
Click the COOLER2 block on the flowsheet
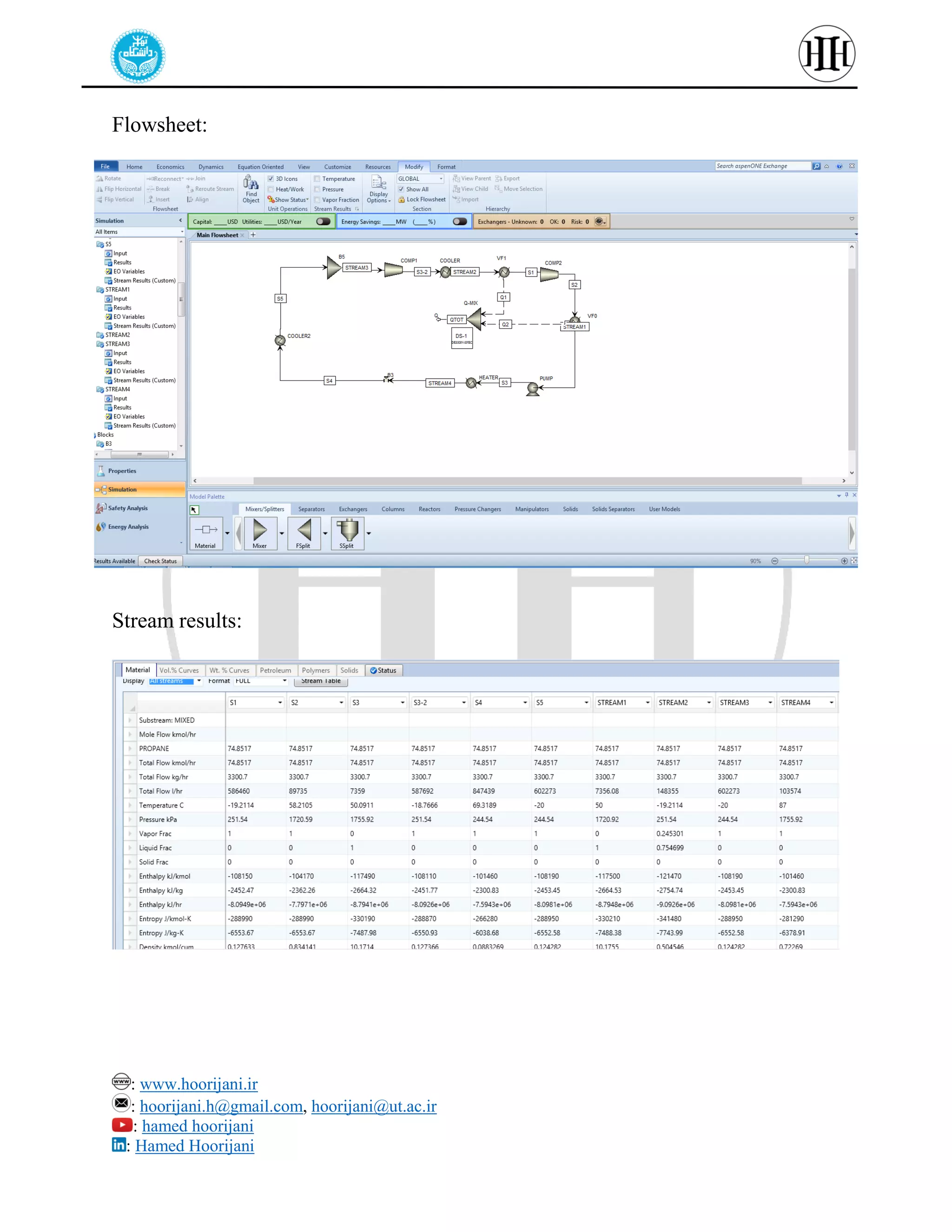coord(280,340)
